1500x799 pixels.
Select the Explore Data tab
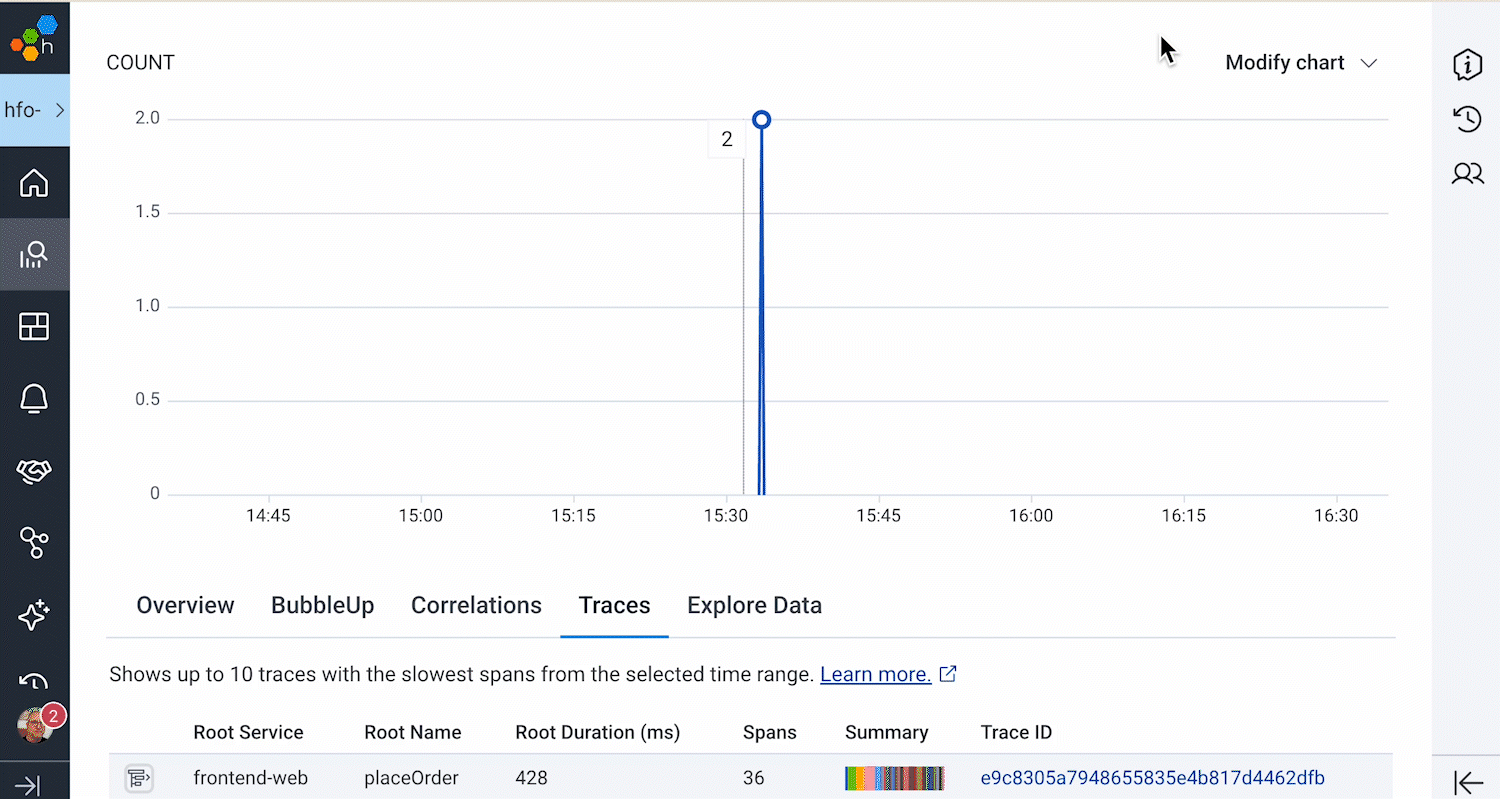click(754, 605)
